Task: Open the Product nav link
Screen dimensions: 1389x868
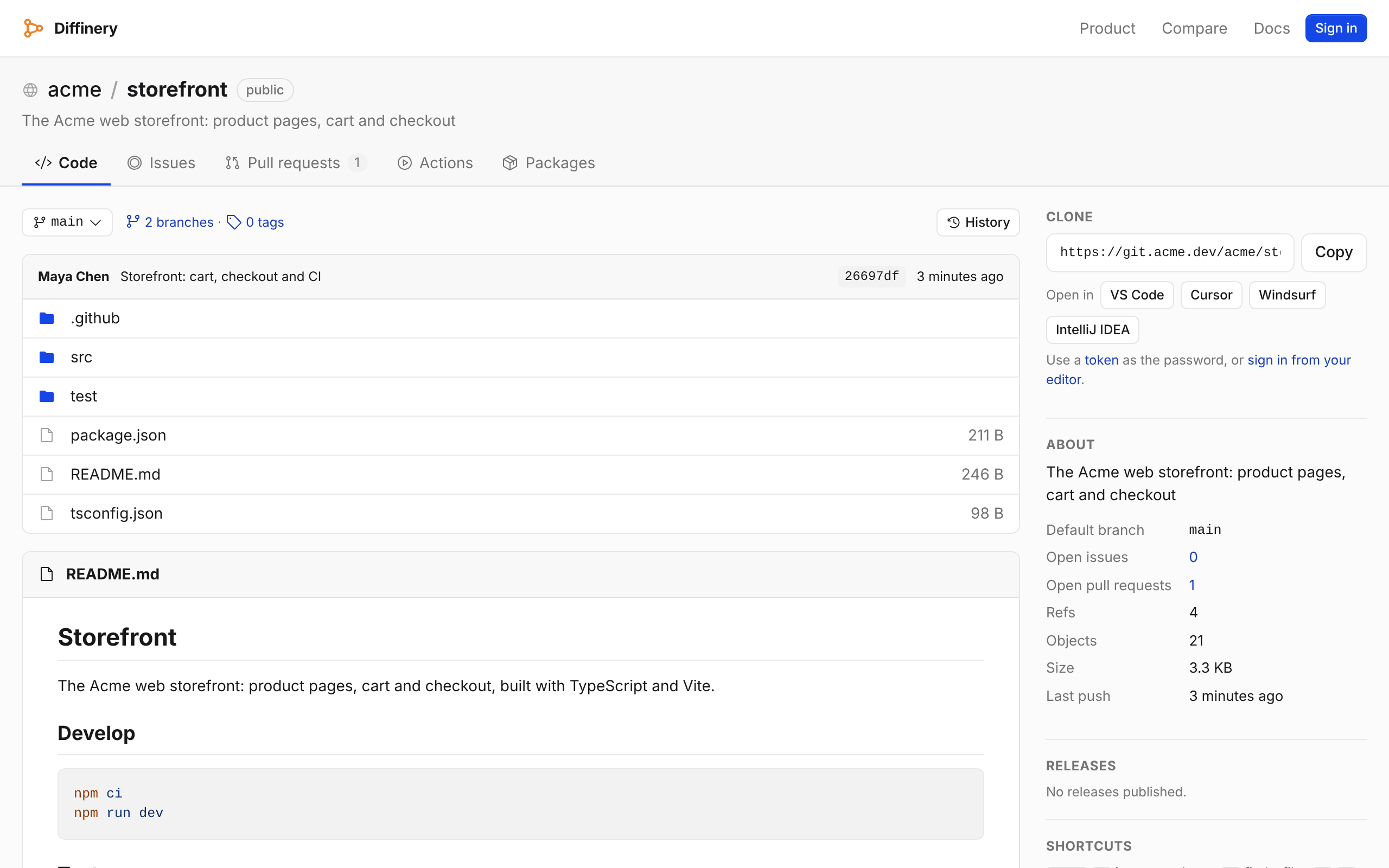Action: 1107,28
